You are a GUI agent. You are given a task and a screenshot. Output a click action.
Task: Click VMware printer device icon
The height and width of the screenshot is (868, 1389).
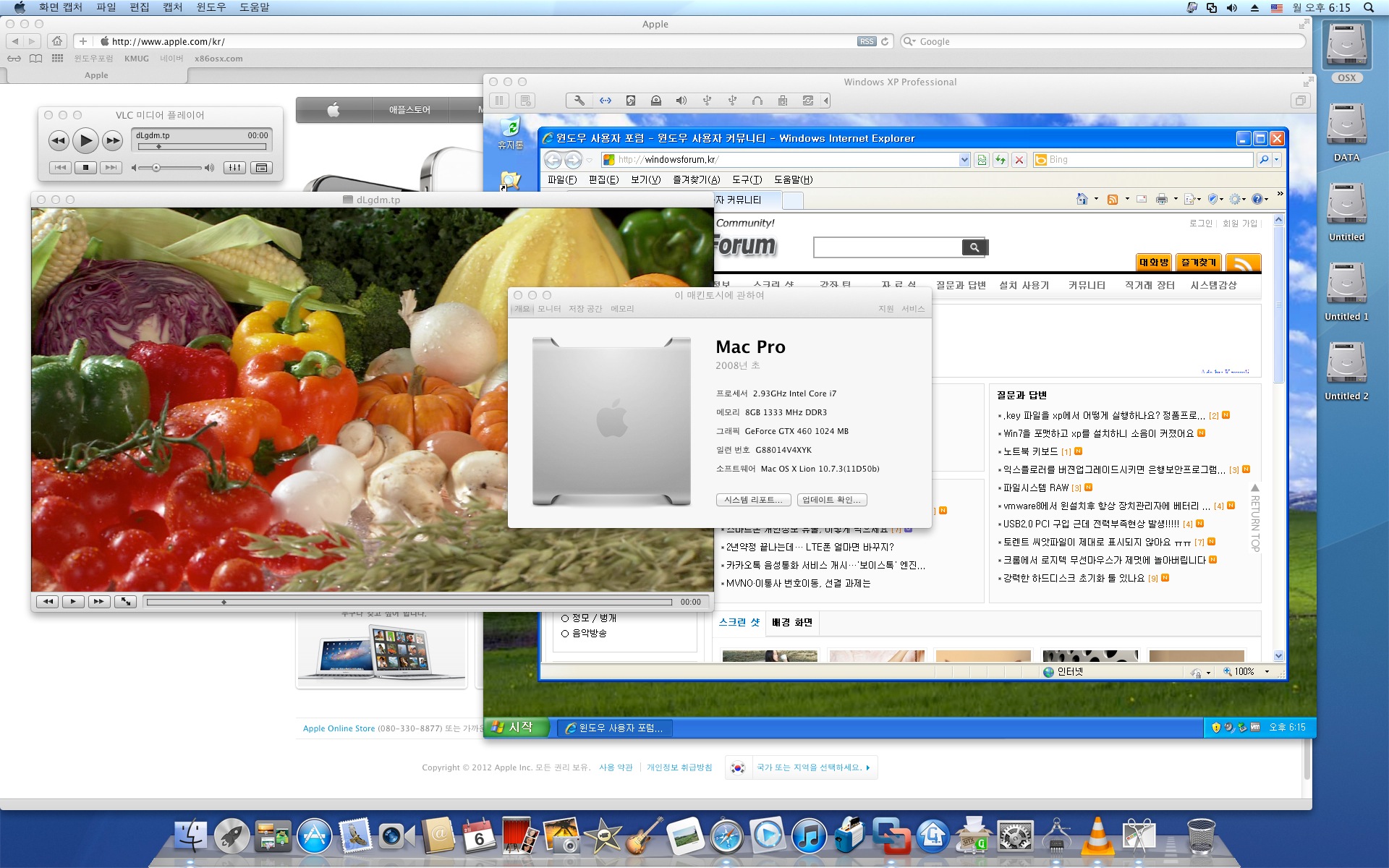783,101
